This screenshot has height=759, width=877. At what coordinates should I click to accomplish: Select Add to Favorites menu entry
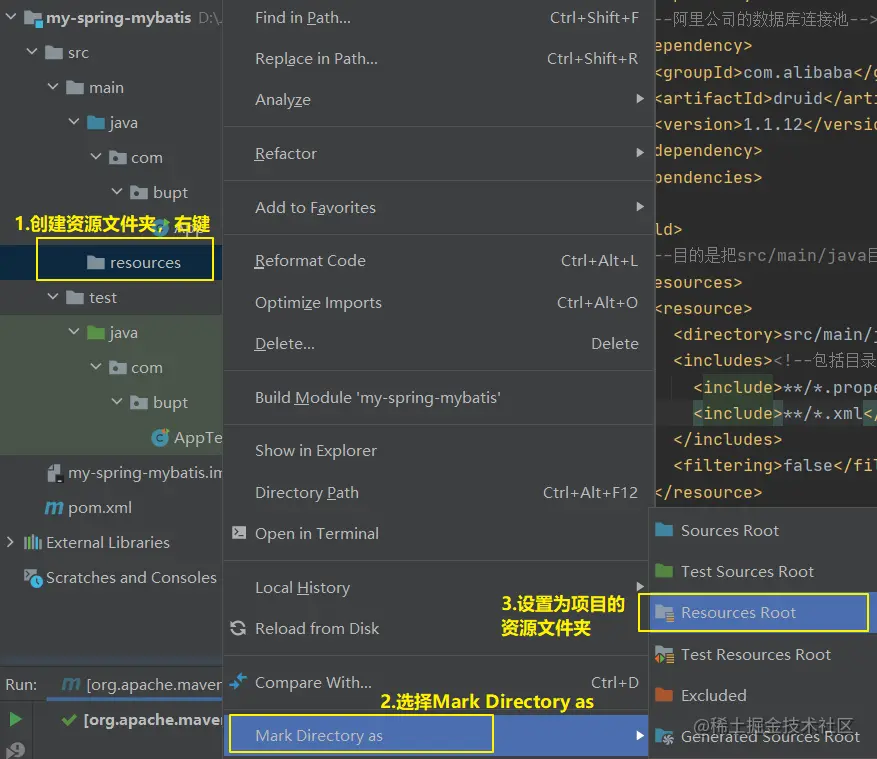[x=438, y=208]
